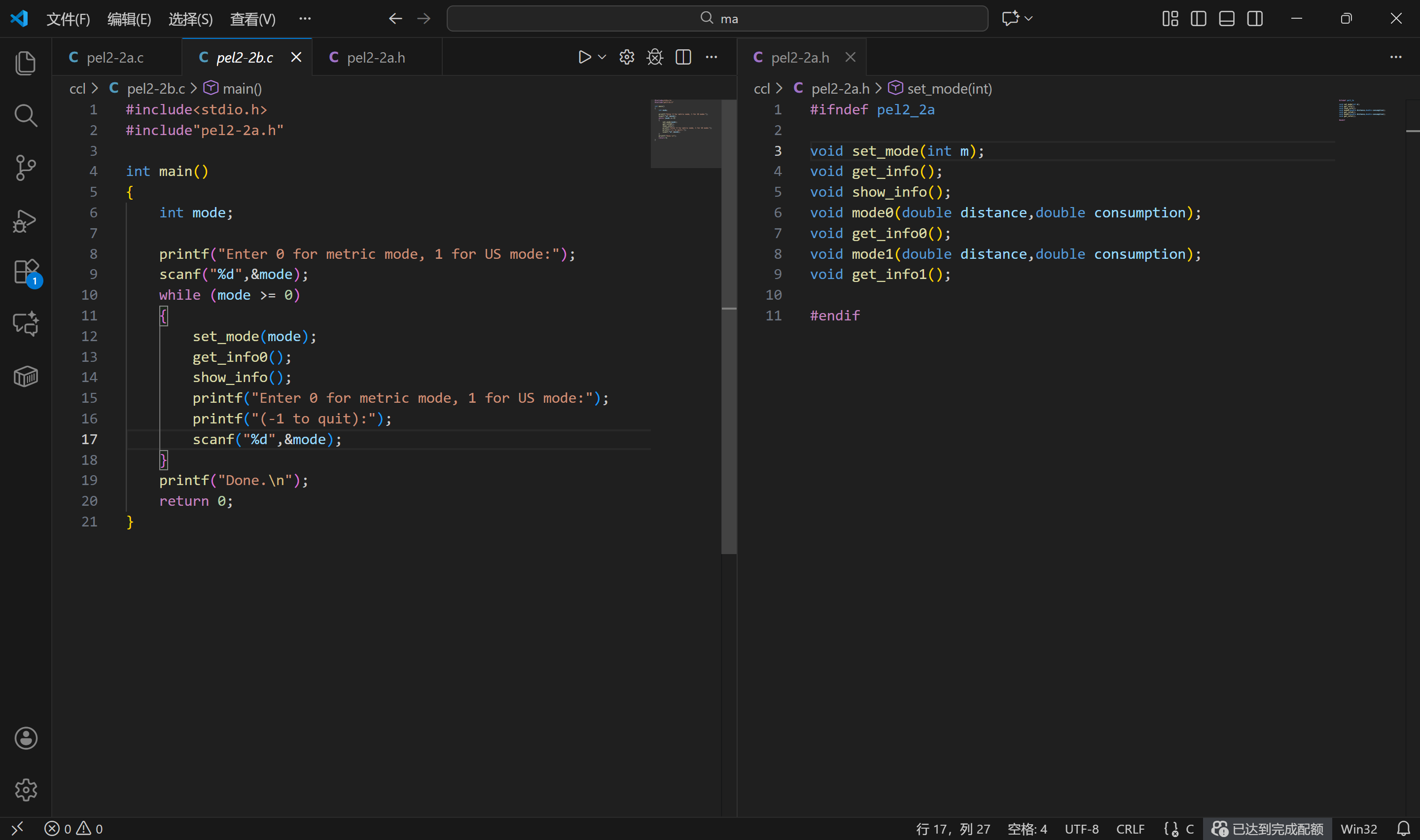The width and height of the screenshot is (1420, 840).
Task: Expand the collapsed title bar menu ellipsis
Action: tap(305, 19)
